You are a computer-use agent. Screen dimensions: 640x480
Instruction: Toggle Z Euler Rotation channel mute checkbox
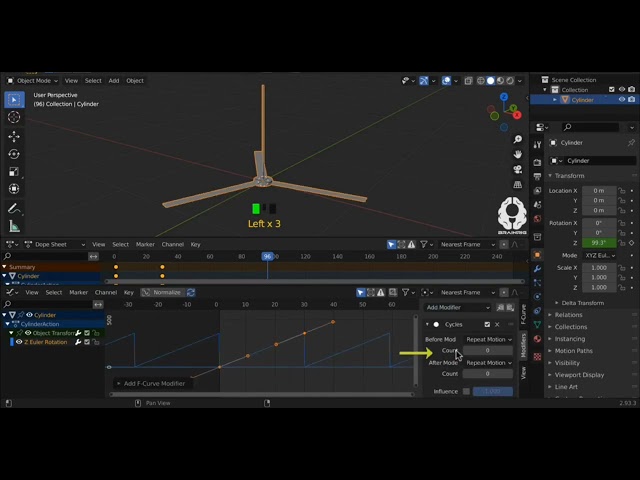87,342
